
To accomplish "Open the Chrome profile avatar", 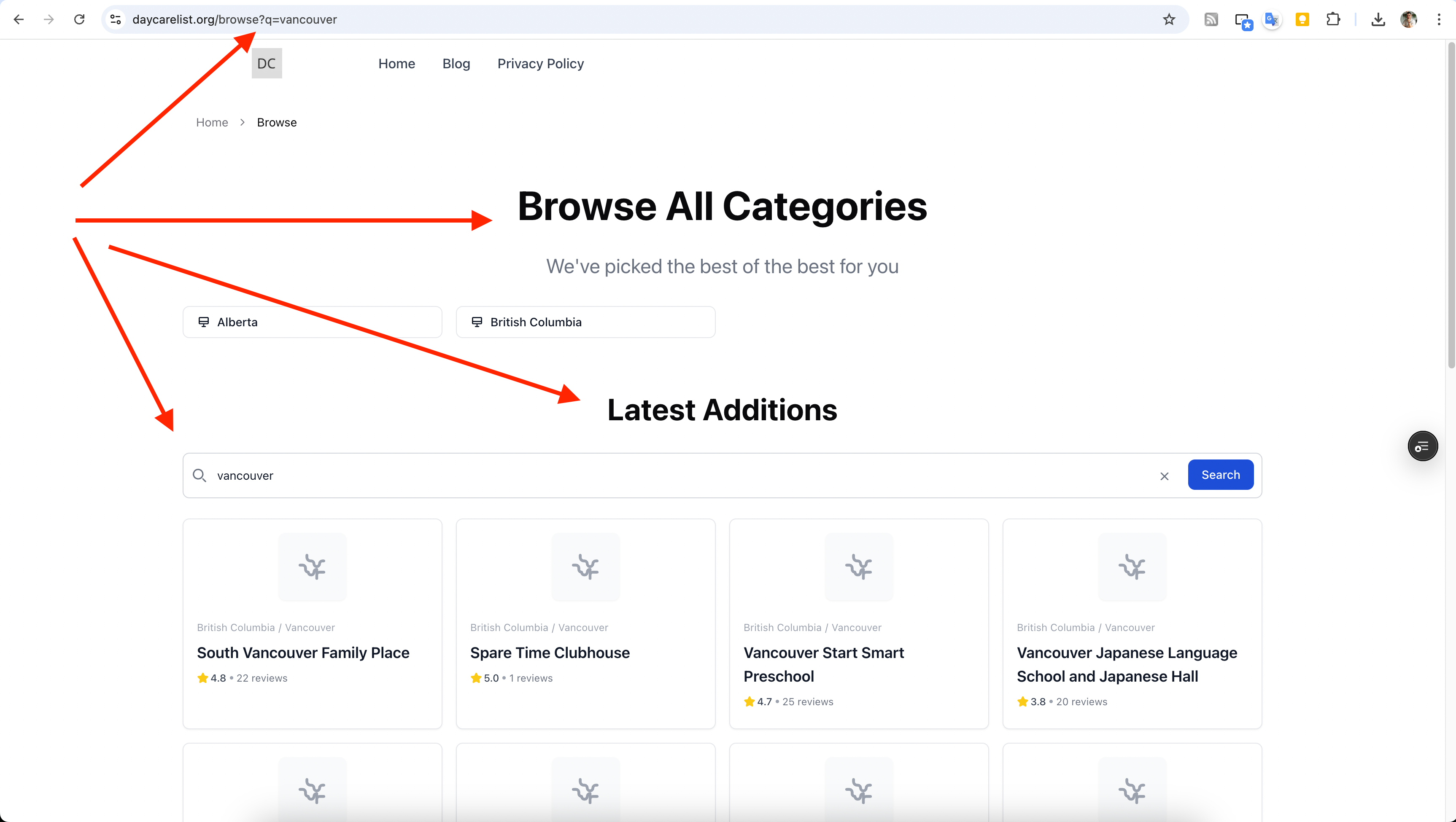I will [x=1408, y=19].
